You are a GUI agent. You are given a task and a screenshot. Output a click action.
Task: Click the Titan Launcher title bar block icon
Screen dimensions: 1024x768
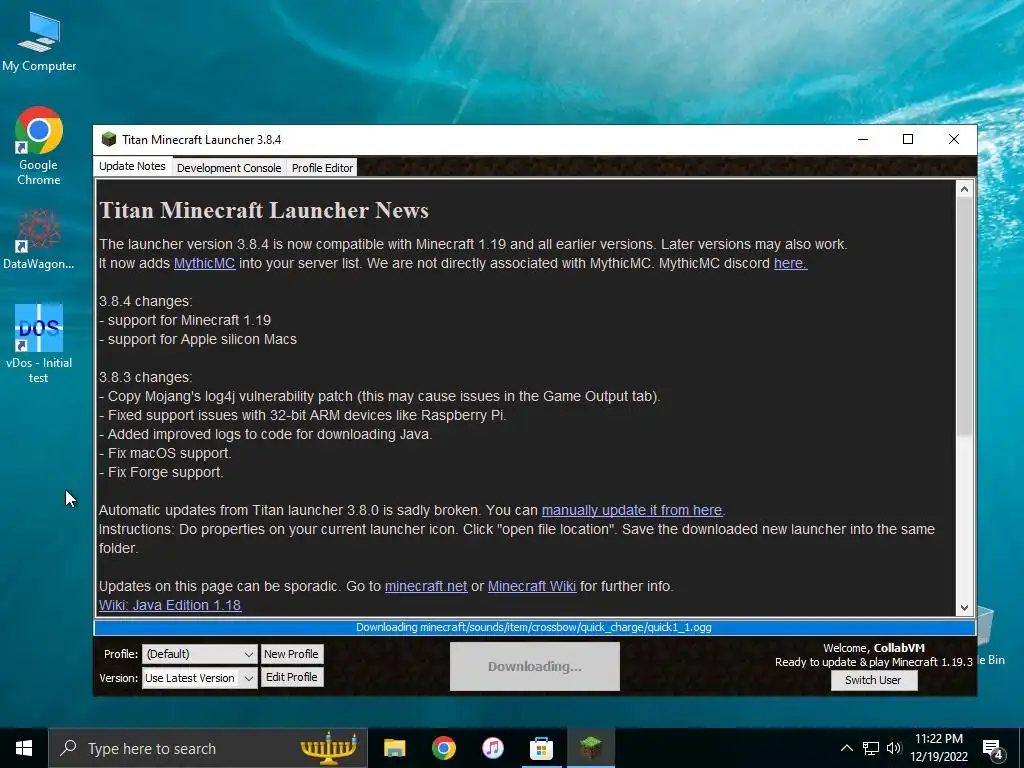tap(108, 139)
